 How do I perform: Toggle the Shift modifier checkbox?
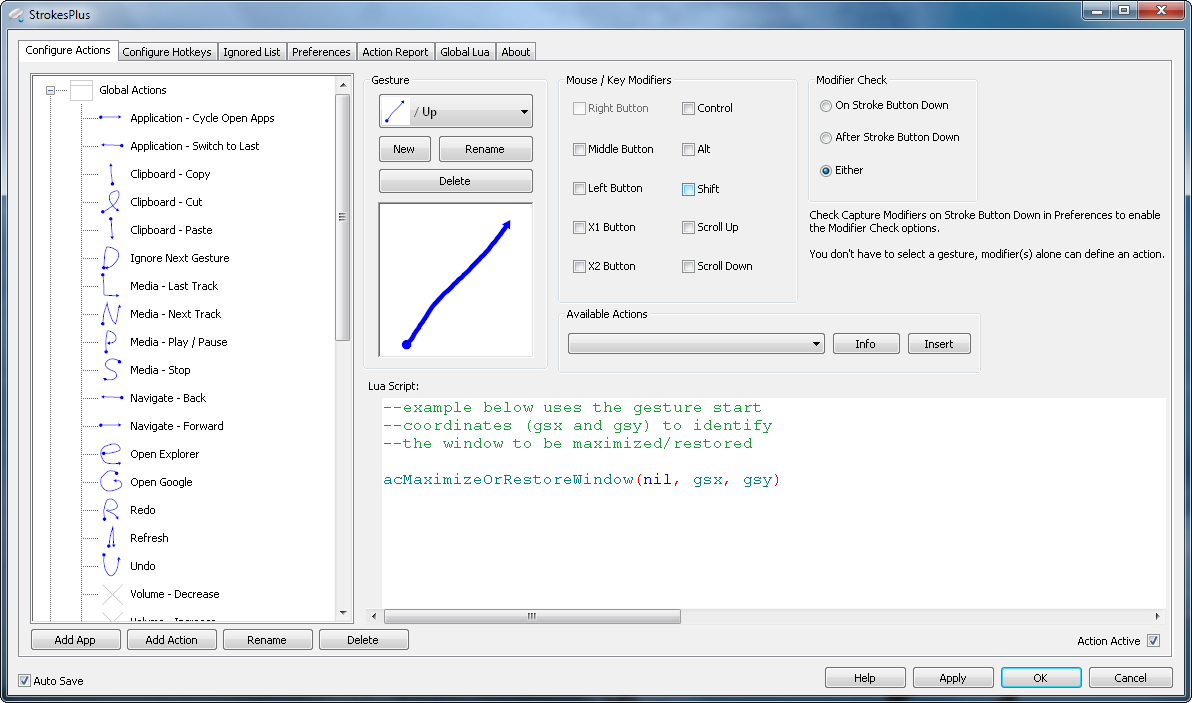click(688, 189)
